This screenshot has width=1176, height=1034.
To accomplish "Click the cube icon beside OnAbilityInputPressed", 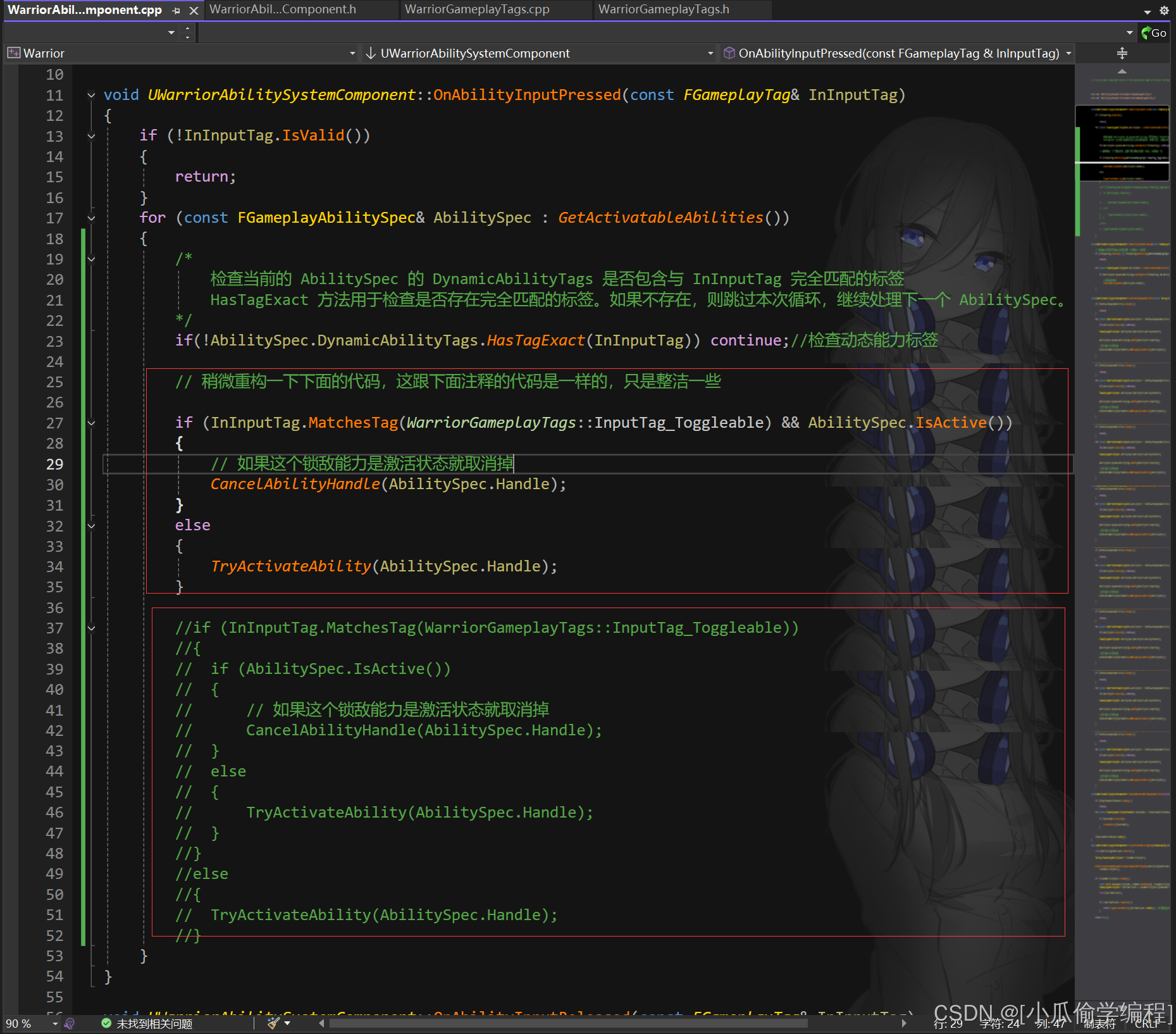I will coord(729,53).
